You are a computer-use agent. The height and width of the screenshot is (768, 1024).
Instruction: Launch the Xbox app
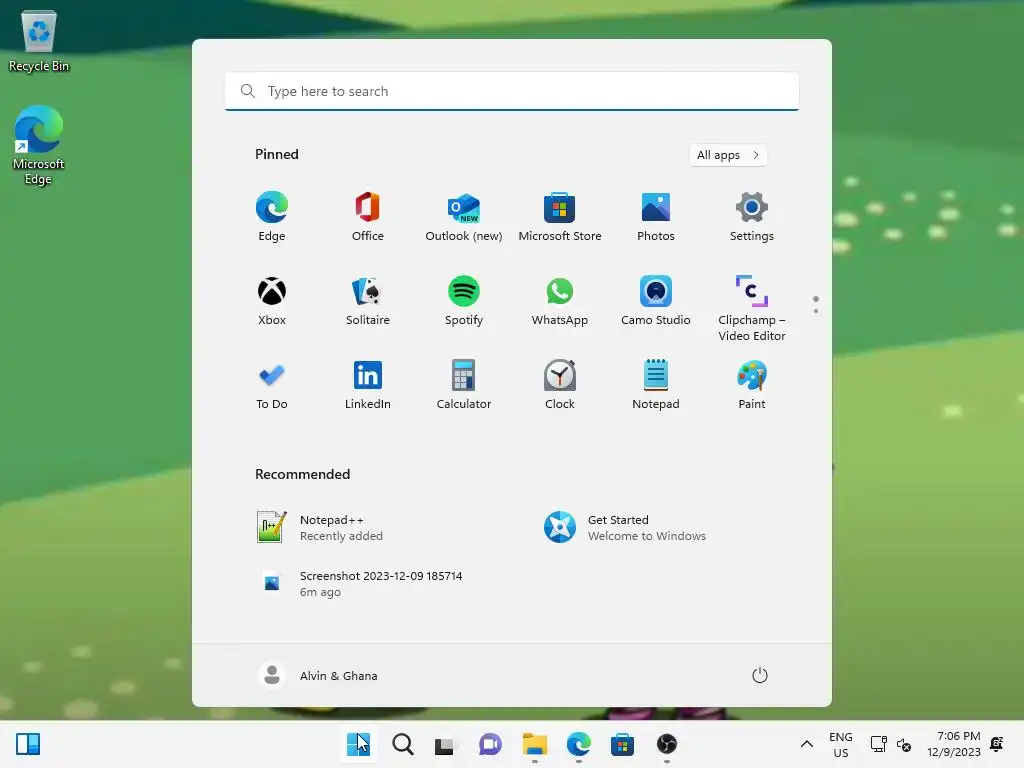(x=272, y=301)
